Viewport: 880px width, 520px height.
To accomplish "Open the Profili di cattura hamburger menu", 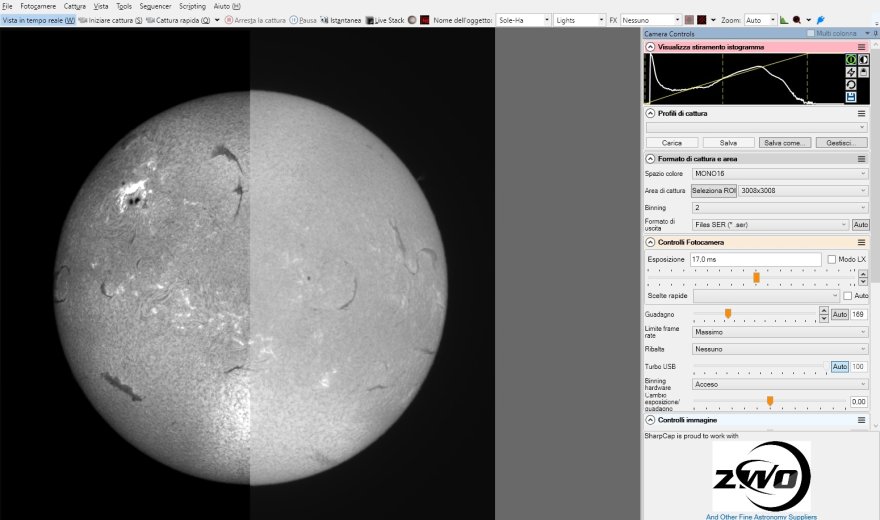I will (861, 114).
